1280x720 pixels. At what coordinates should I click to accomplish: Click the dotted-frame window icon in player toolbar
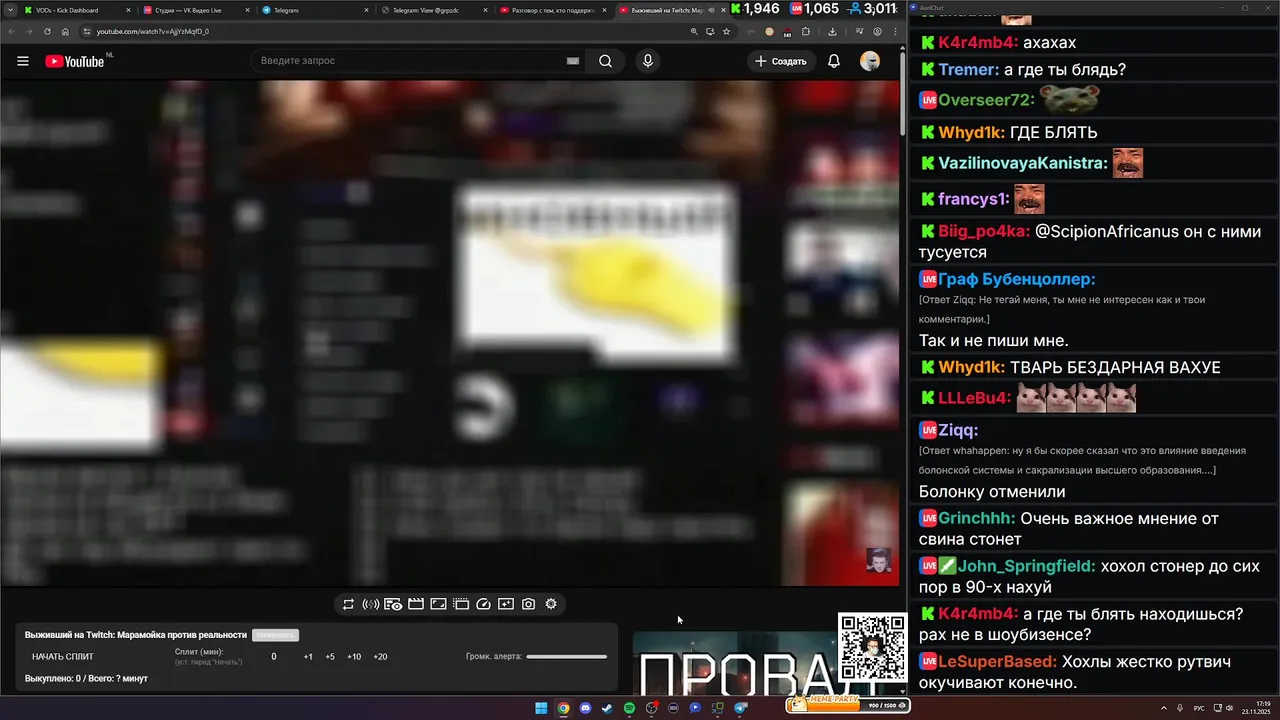(461, 604)
